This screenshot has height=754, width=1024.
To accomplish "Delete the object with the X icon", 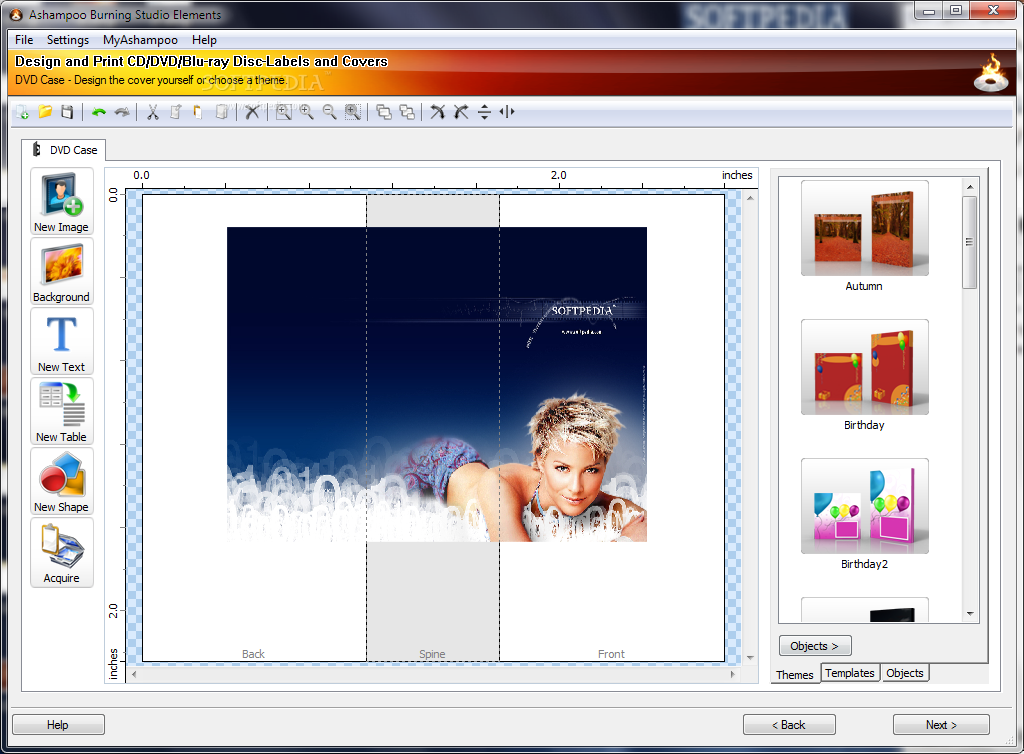I will [x=252, y=112].
